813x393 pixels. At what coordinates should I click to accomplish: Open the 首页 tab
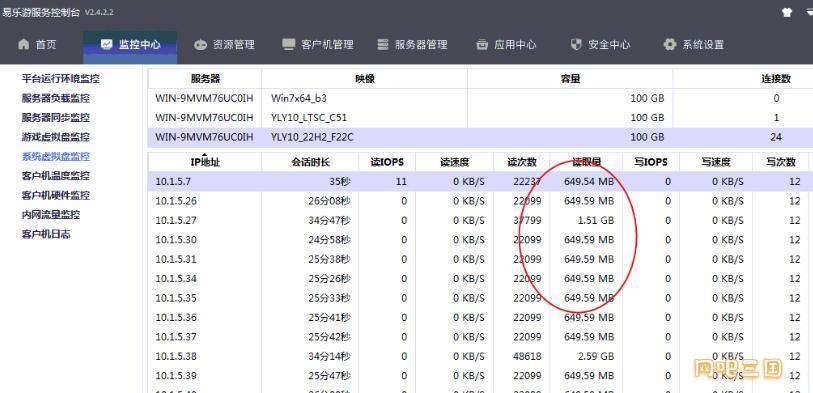point(37,45)
